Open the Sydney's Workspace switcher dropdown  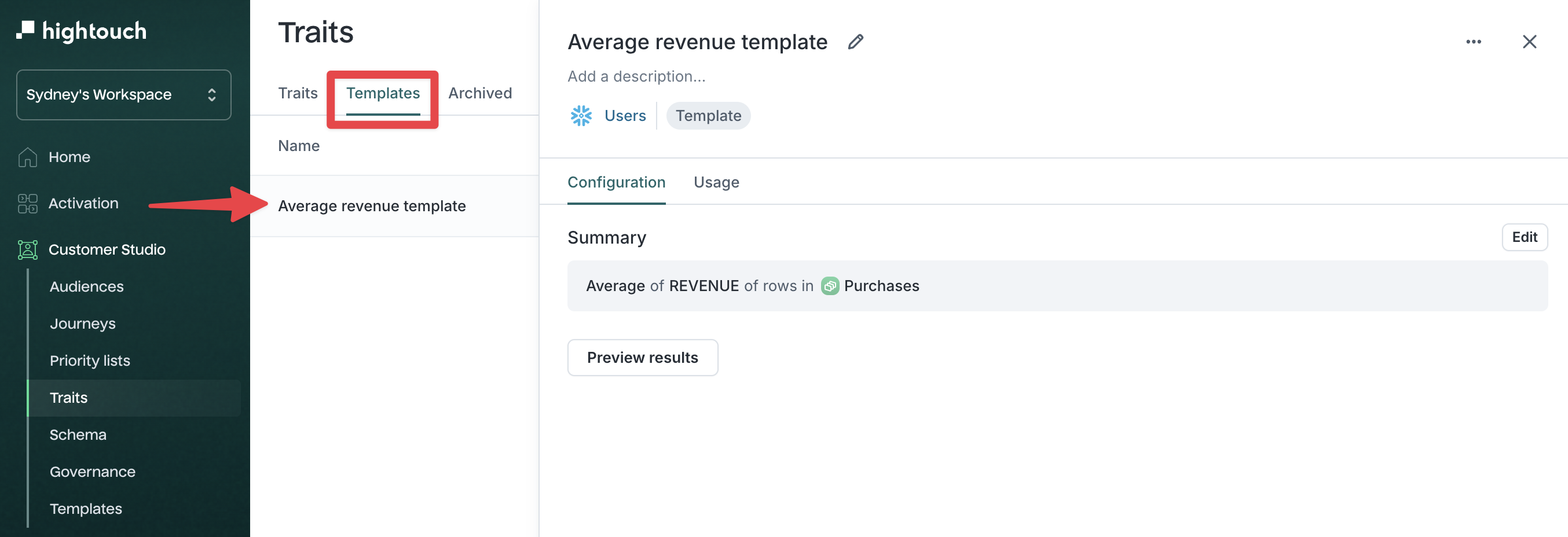pyautogui.click(x=123, y=95)
